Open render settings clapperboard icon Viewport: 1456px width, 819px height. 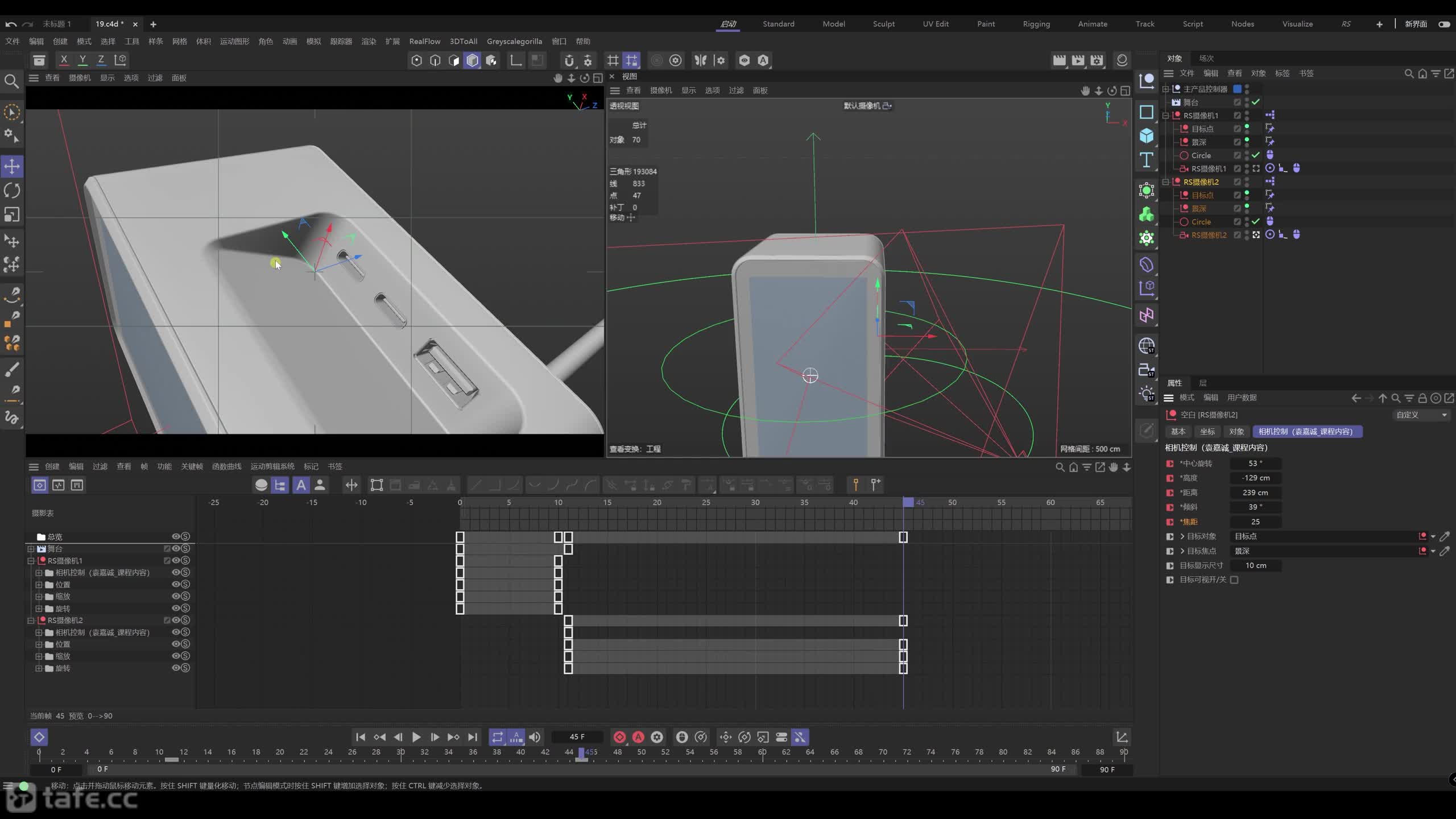coord(1097,60)
